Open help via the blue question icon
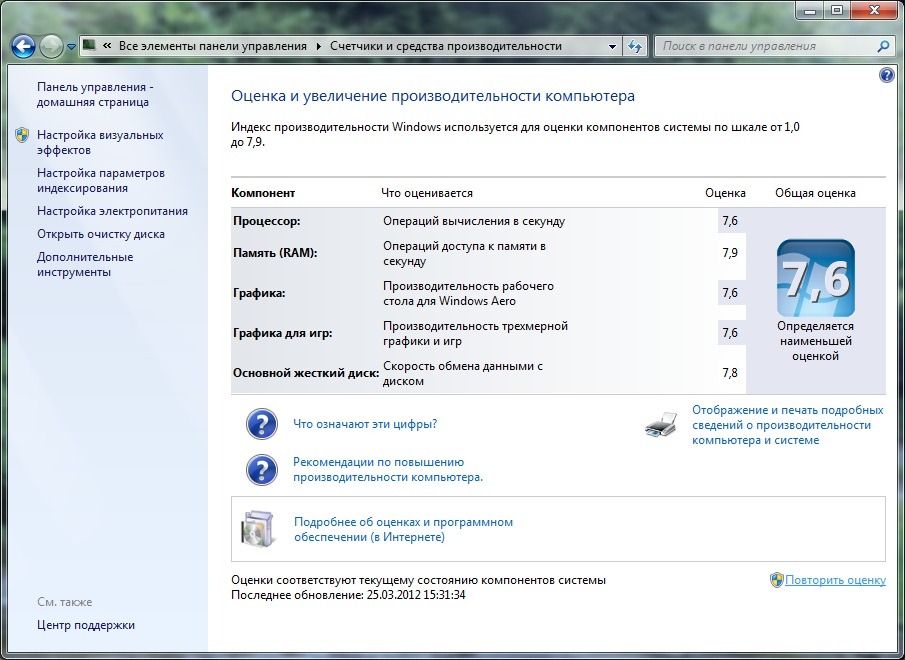905x660 pixels. pyautogui.click(x=887, y=74)
